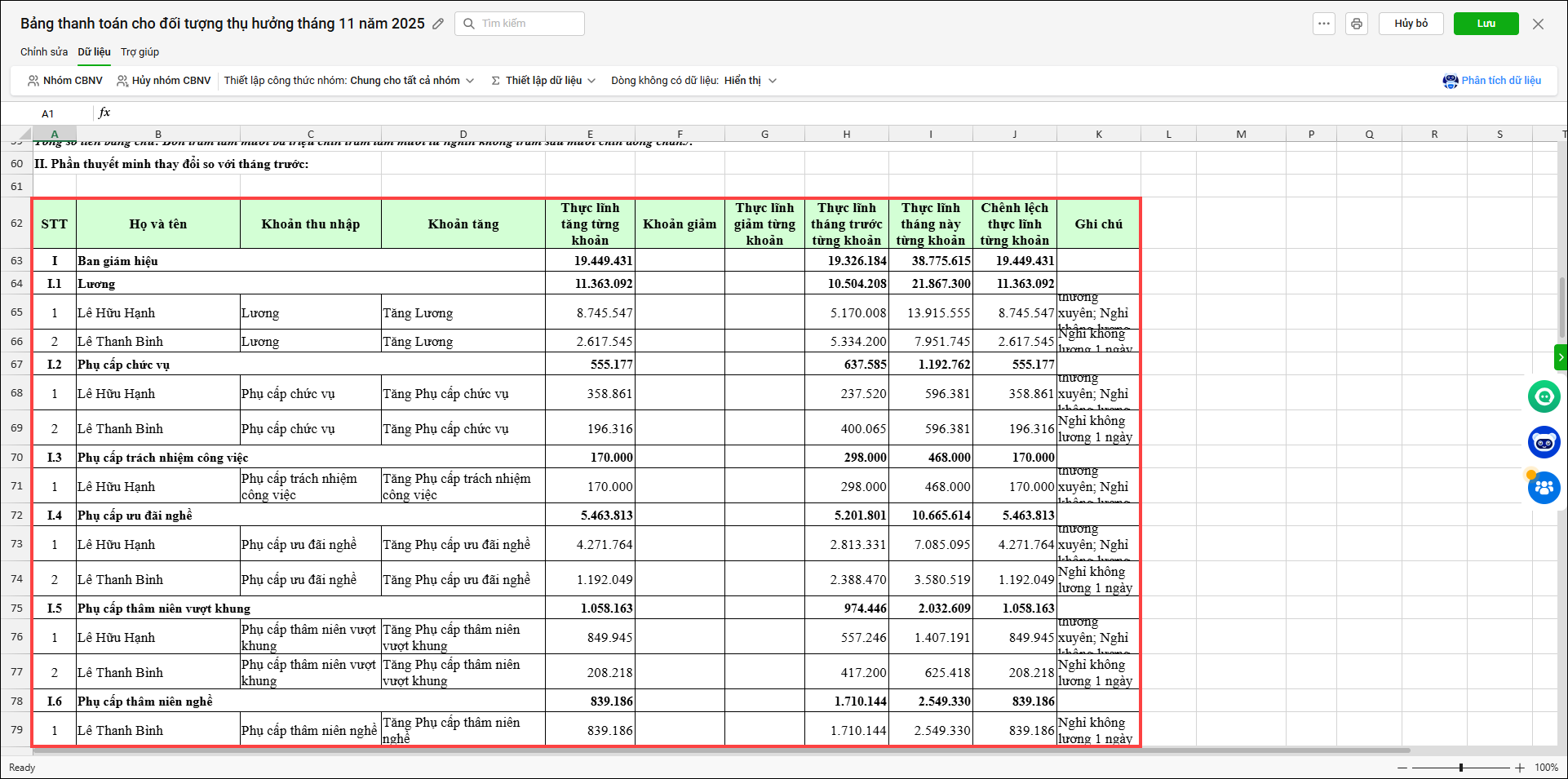Click the printer icon
The image size is (1568, 779).
coord(1356,24)
